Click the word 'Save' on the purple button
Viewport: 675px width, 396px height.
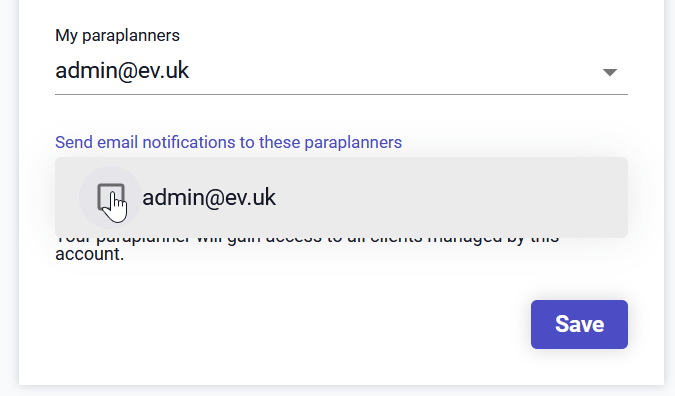click(579, 324)
